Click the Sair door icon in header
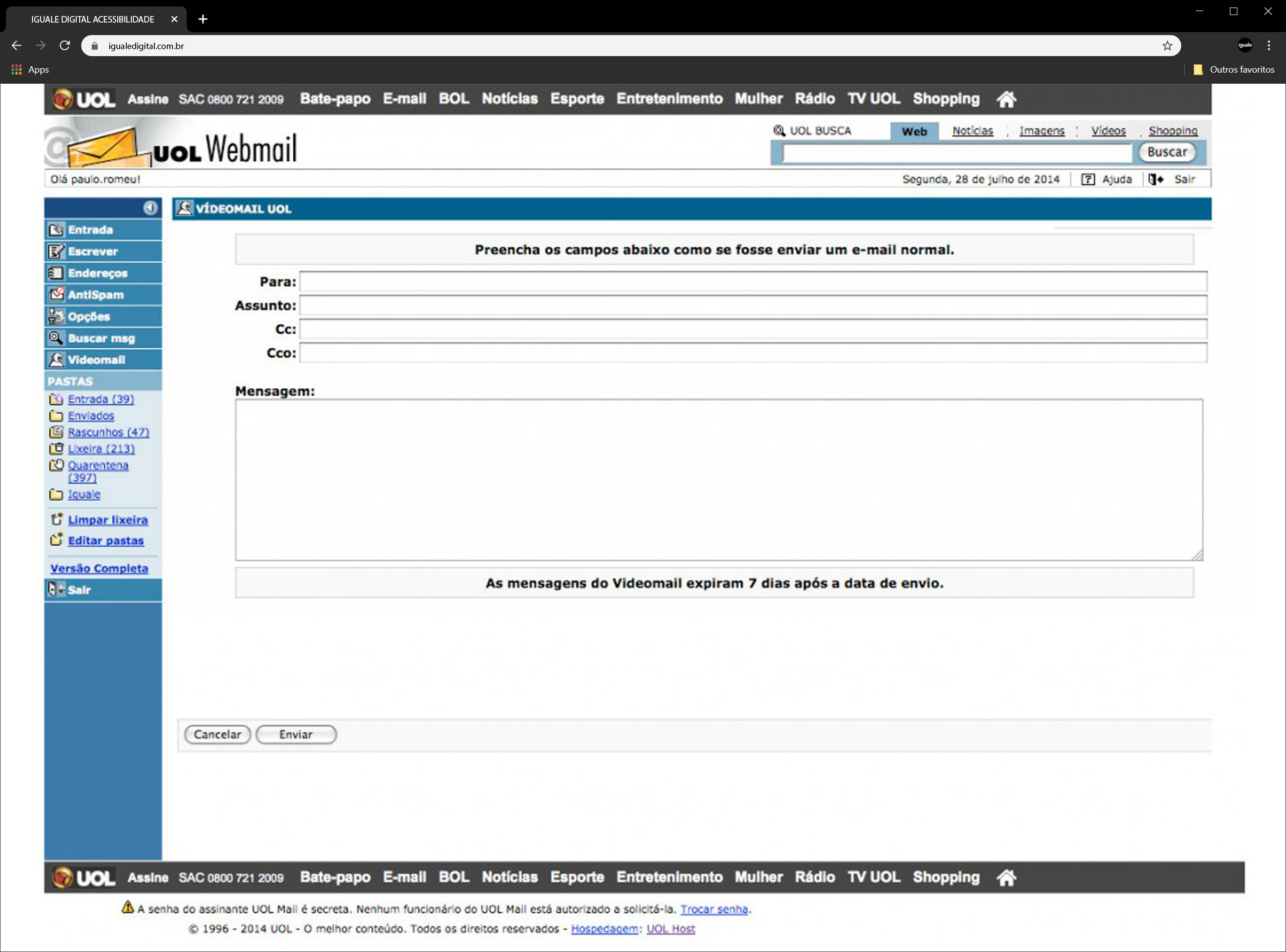This screenshot has height=952, width=1286. coord(1155,179)
